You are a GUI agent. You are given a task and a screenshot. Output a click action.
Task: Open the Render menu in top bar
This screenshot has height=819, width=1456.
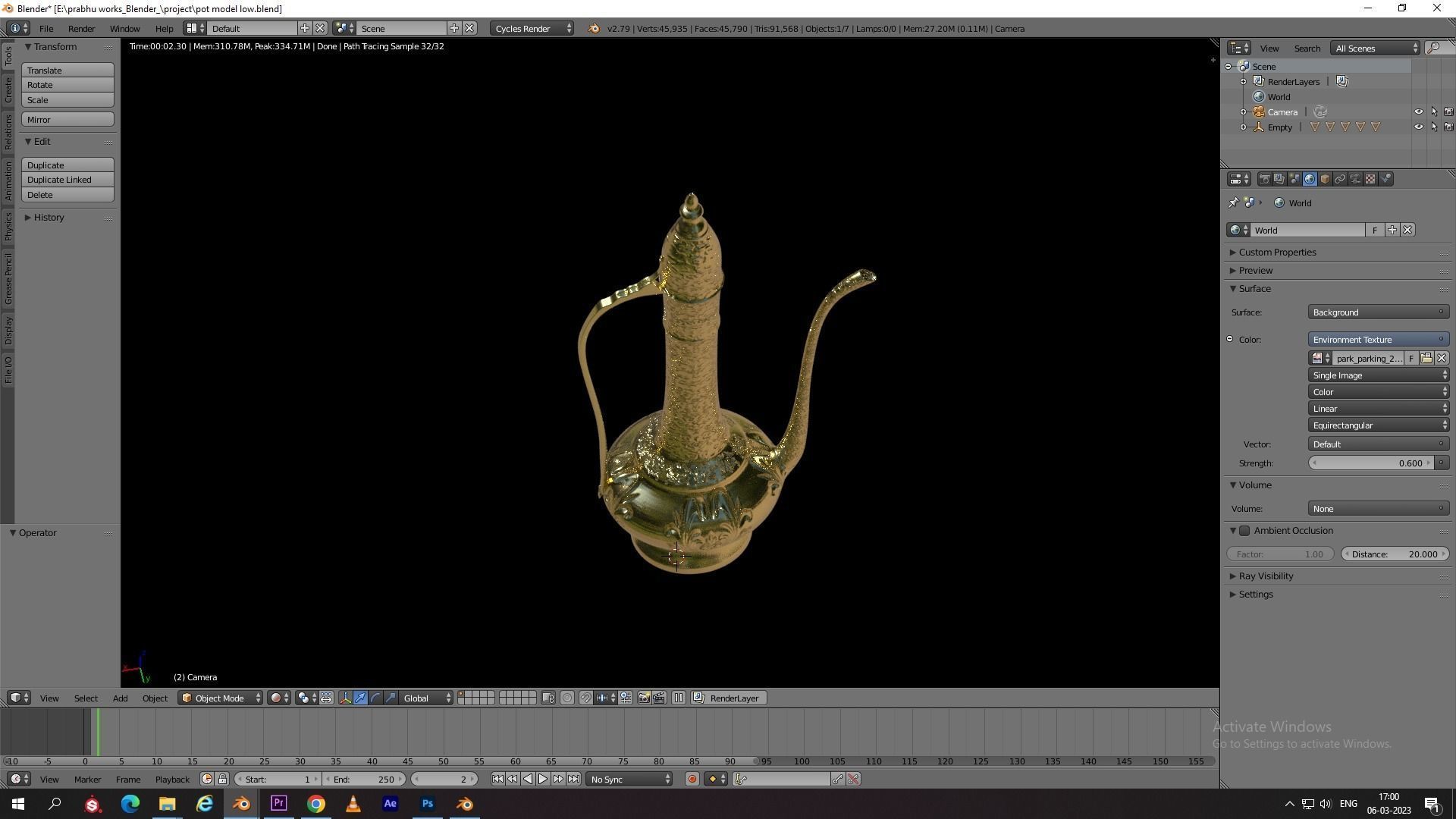tap(81, 29)
